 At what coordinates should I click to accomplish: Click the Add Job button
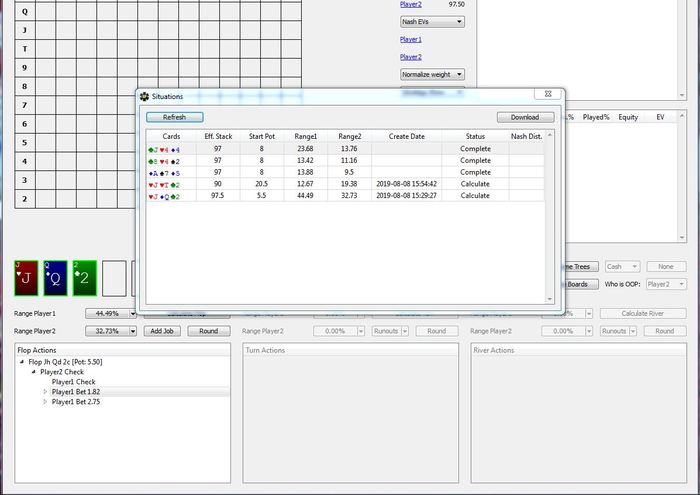click(162, 331)
